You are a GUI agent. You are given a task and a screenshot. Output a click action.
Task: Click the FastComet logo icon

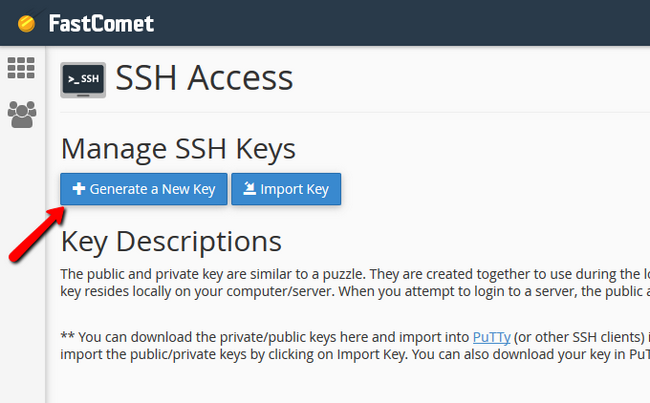[27, 23]
